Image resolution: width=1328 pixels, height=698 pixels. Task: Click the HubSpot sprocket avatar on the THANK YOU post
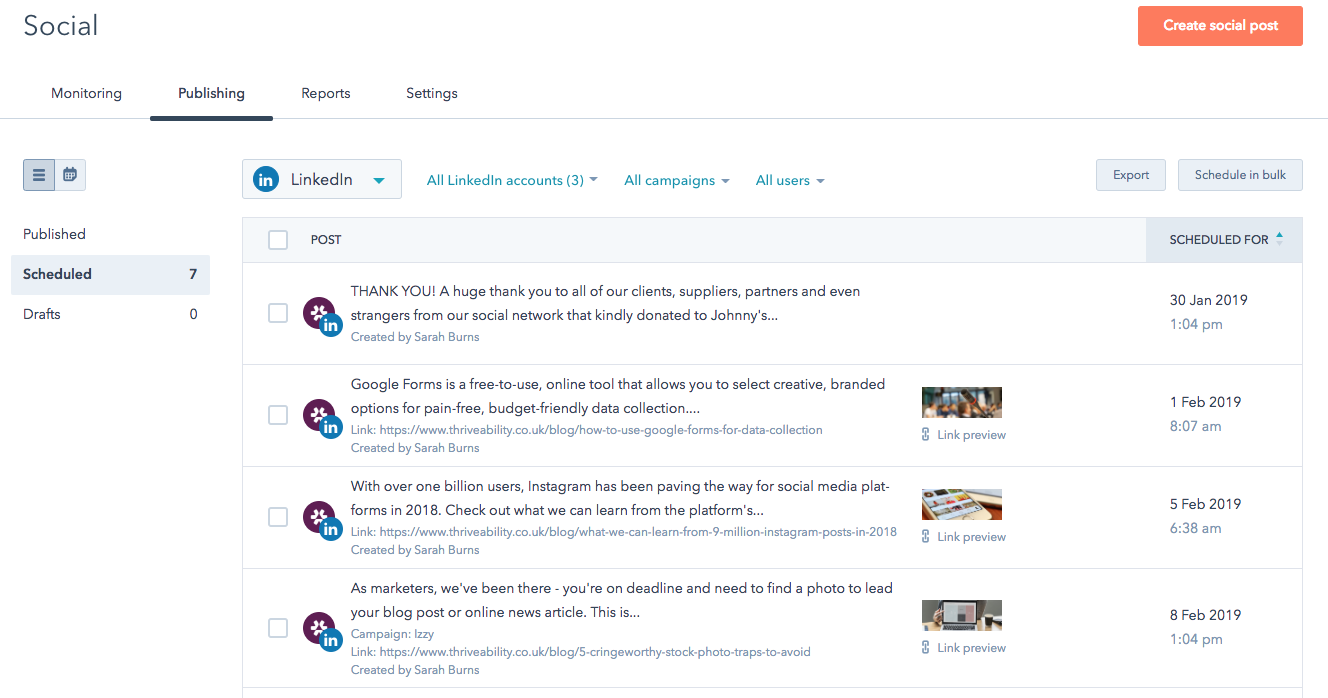319,310
